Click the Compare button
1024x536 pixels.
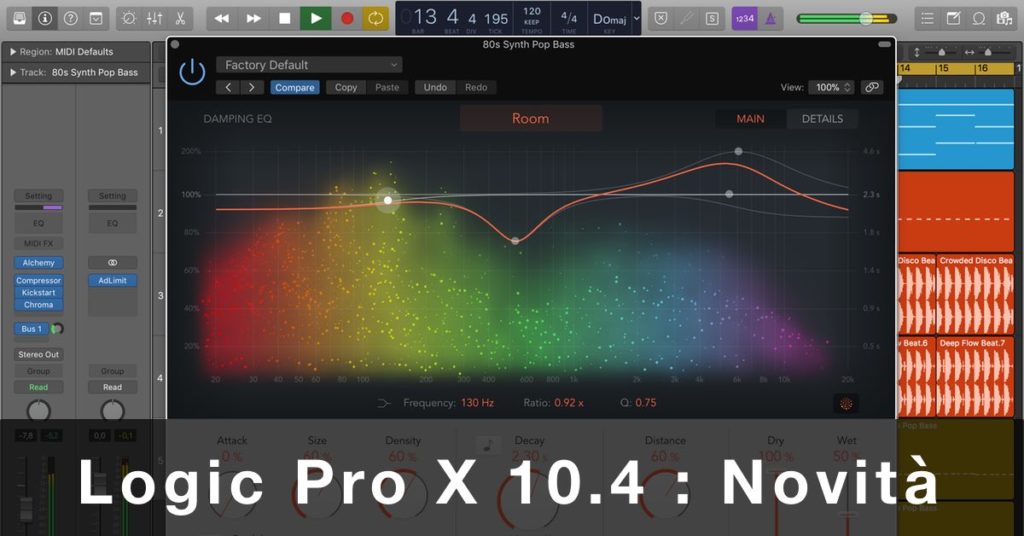tap(295, 87)
